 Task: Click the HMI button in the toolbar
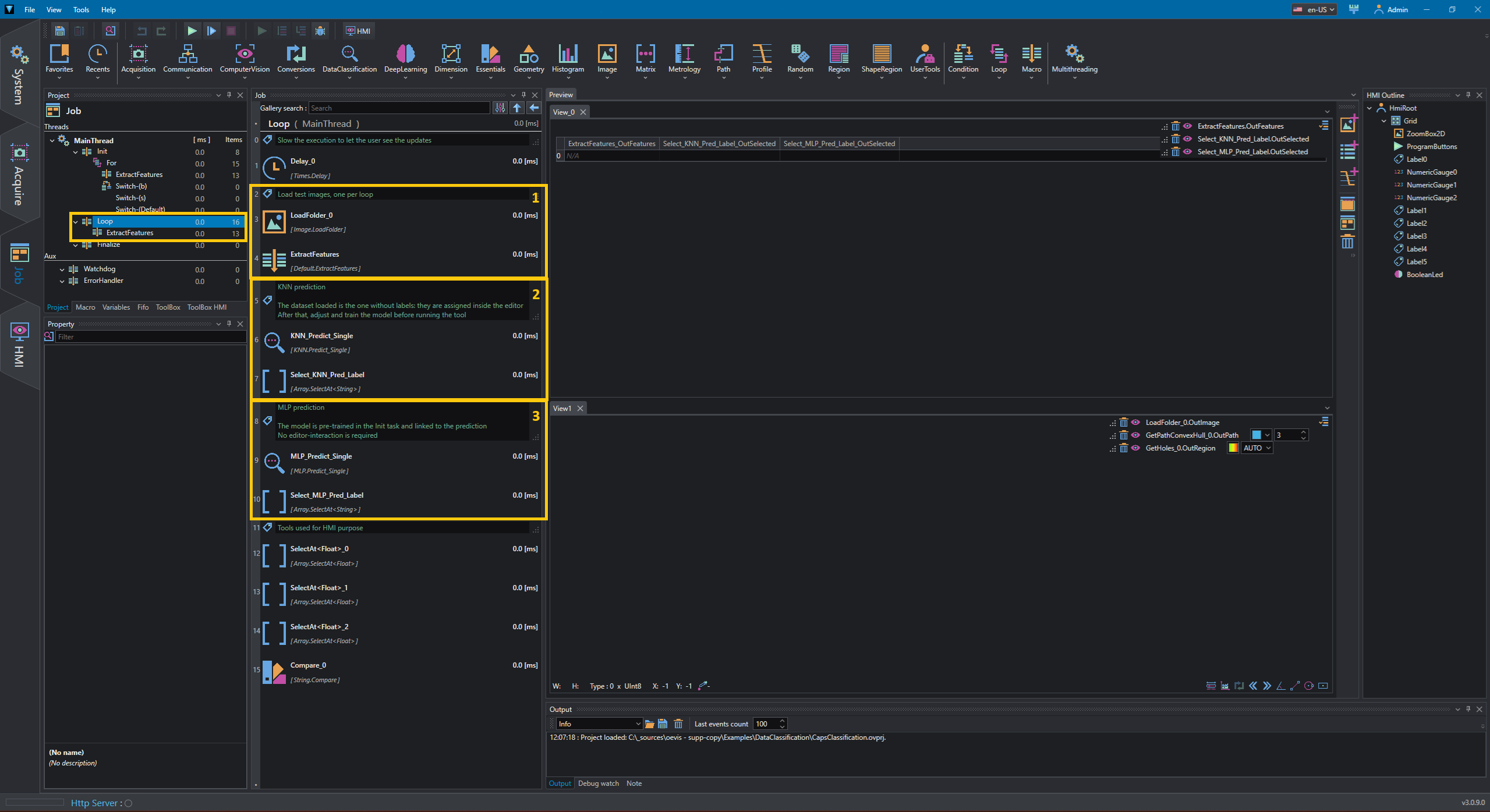click(358, 31)
